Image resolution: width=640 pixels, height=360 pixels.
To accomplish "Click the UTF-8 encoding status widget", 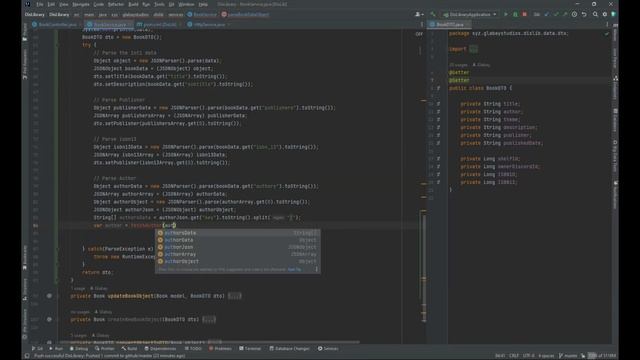I will point(528,356).
